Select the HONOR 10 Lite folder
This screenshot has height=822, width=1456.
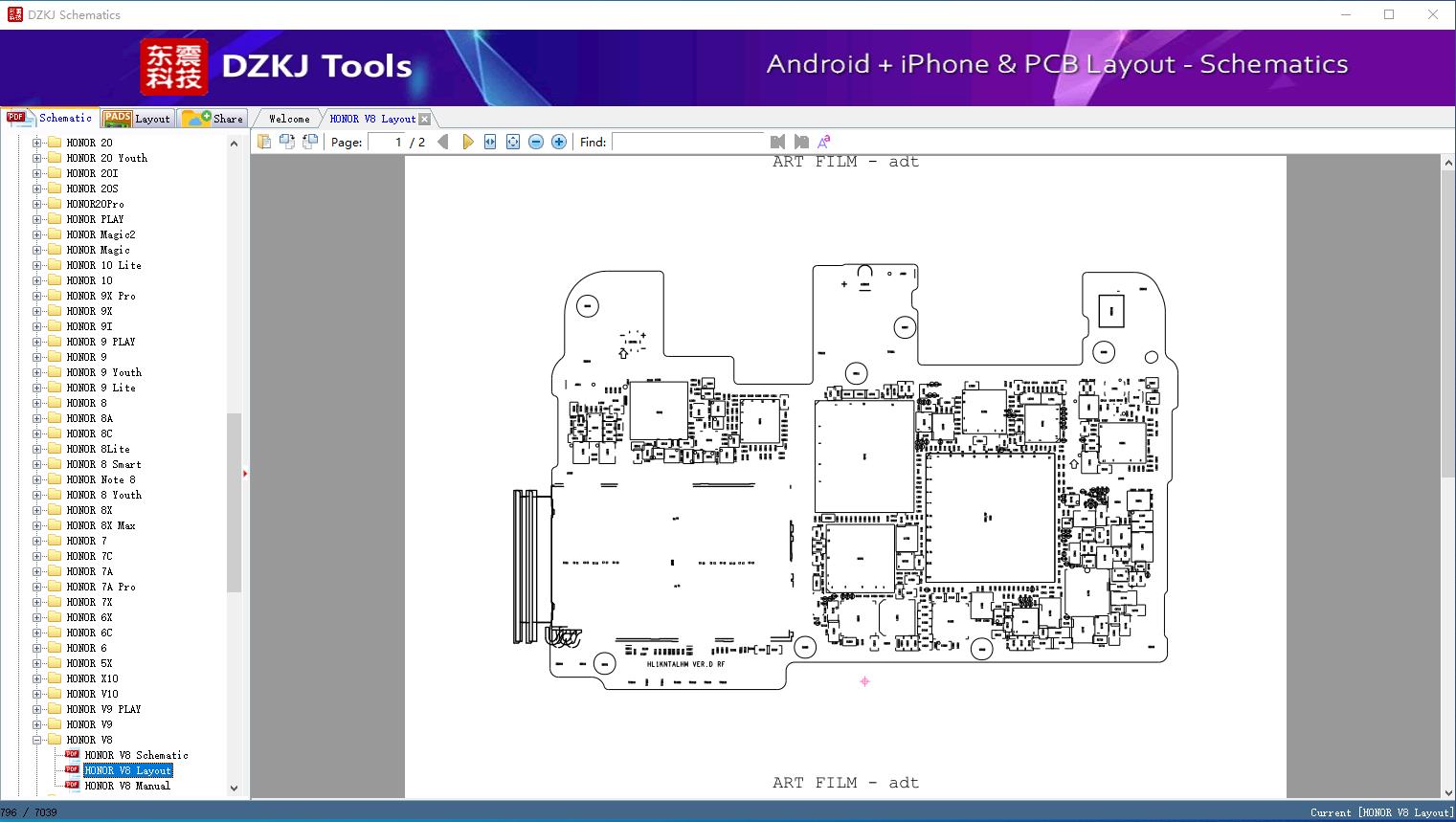(x=103, y=265)
